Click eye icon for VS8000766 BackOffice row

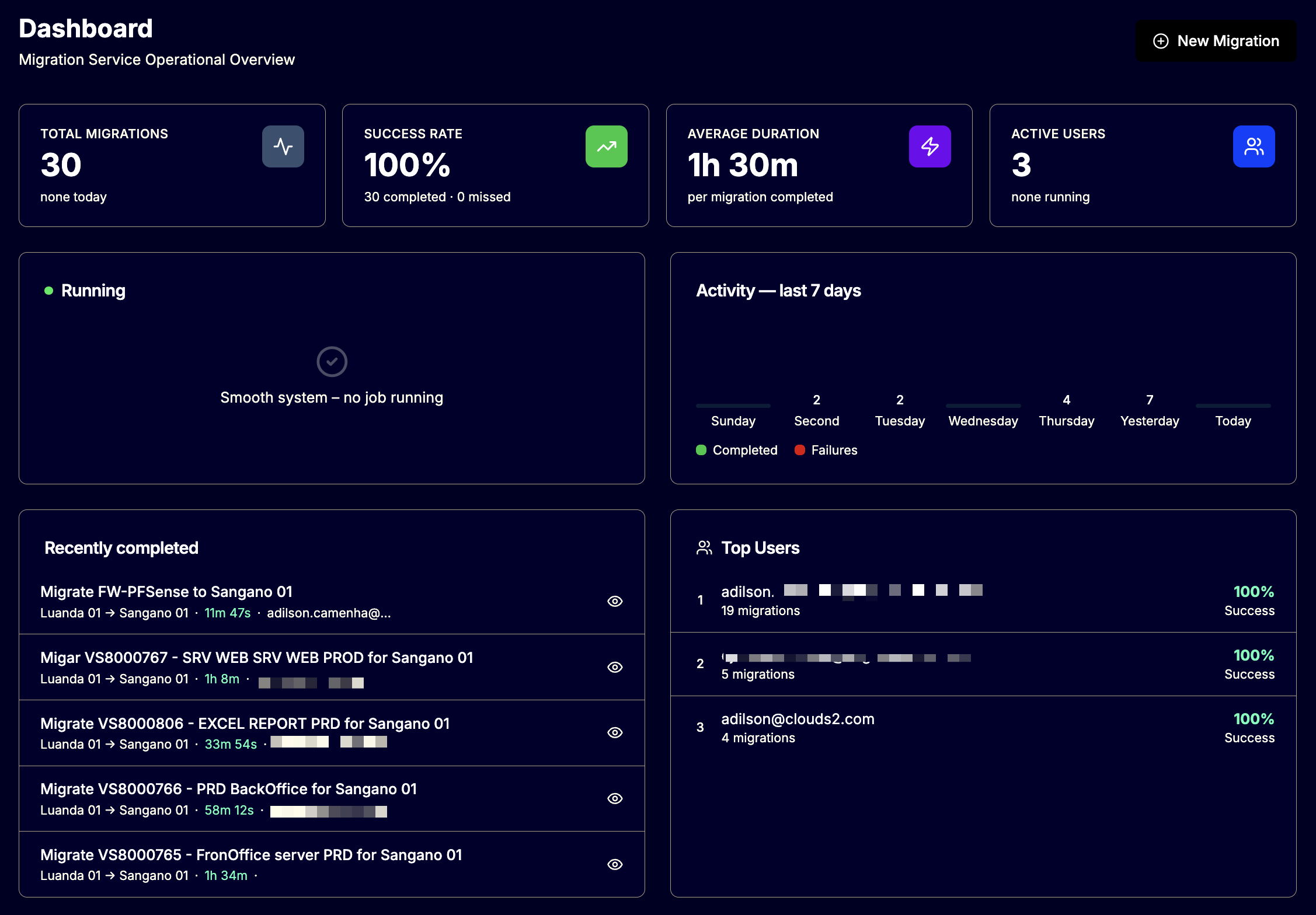coord(615,798)
